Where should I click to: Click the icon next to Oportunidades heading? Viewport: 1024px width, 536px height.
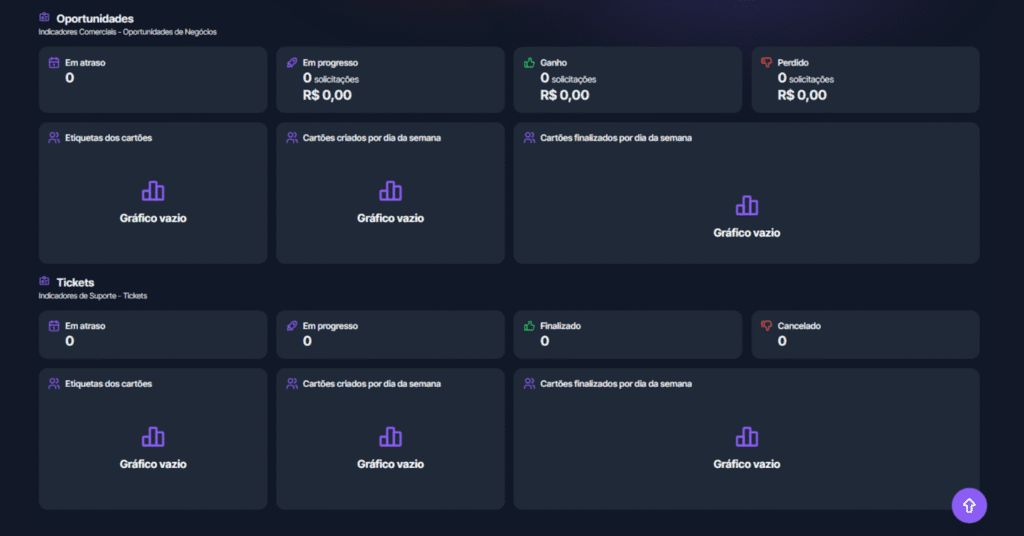(x=44, y=18)
